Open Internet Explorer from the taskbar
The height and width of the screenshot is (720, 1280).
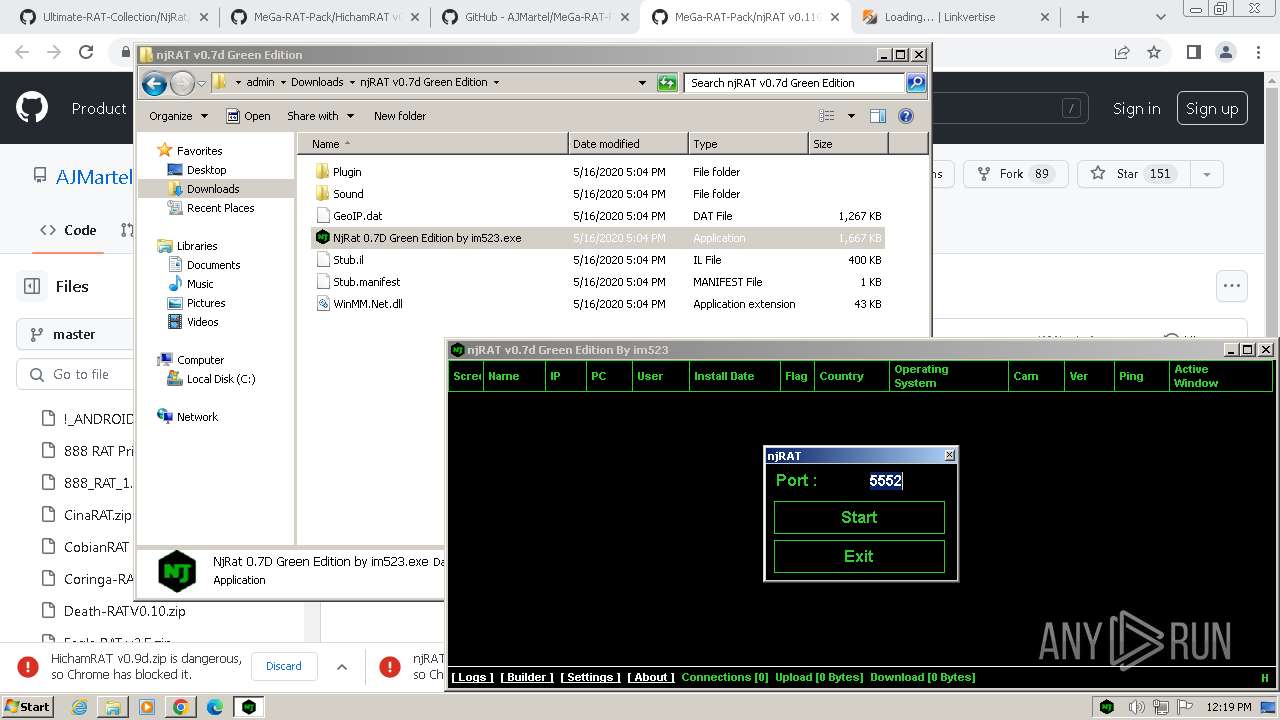(80, 707)
